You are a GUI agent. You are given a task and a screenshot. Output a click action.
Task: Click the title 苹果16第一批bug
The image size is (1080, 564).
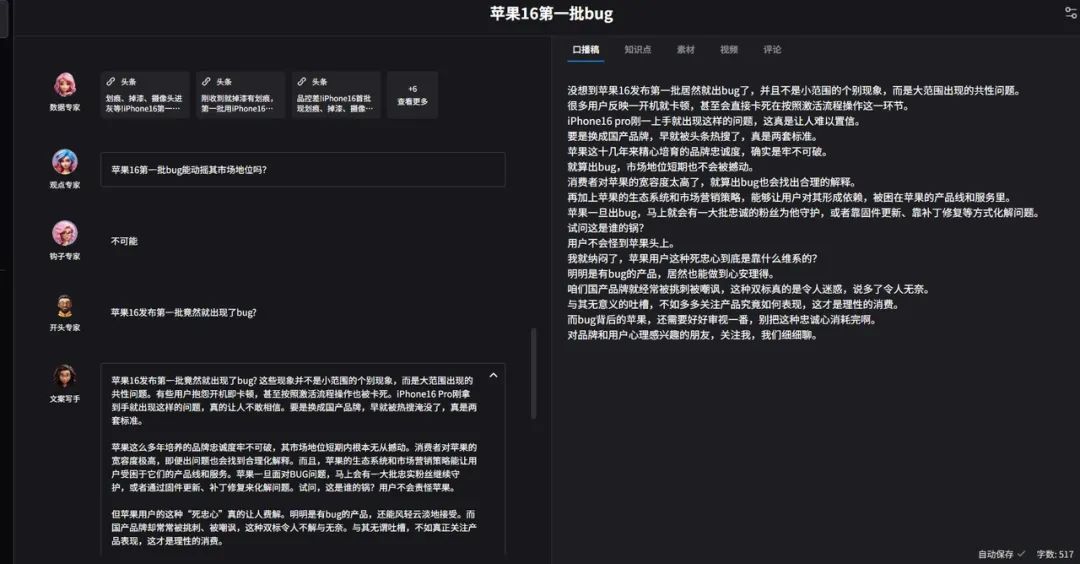pyautogui.click(x=551, y=14)
